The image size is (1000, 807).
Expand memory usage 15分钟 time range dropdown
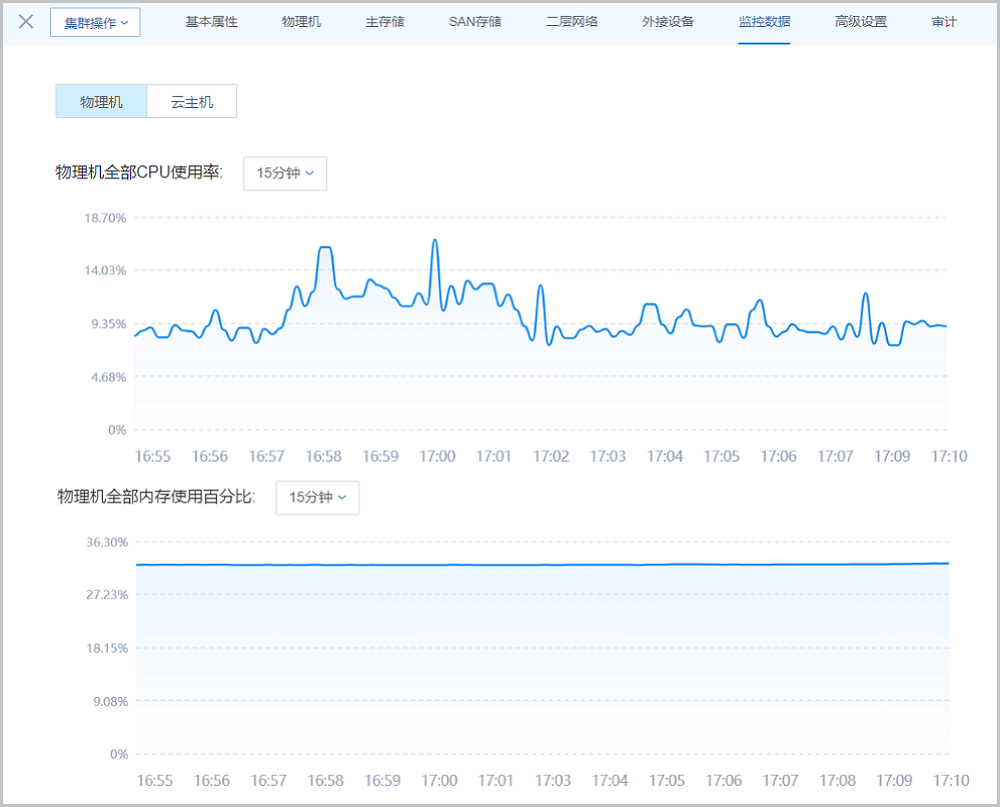(x=317, y=497)
